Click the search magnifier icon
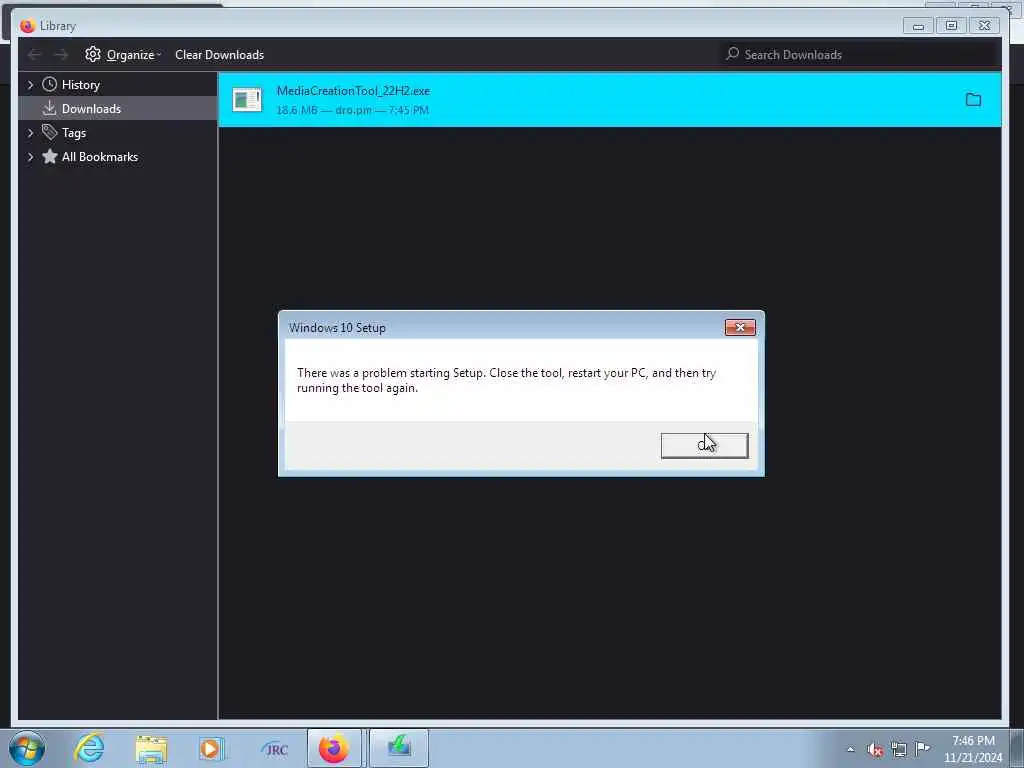The width and height of the screenshot is (1024, 768). point(733,54)
